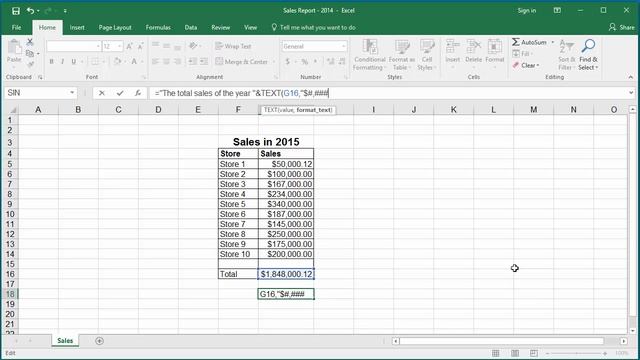Click the Format Painter brush icon
Screen dimensions: 640x360
(30, 64)
